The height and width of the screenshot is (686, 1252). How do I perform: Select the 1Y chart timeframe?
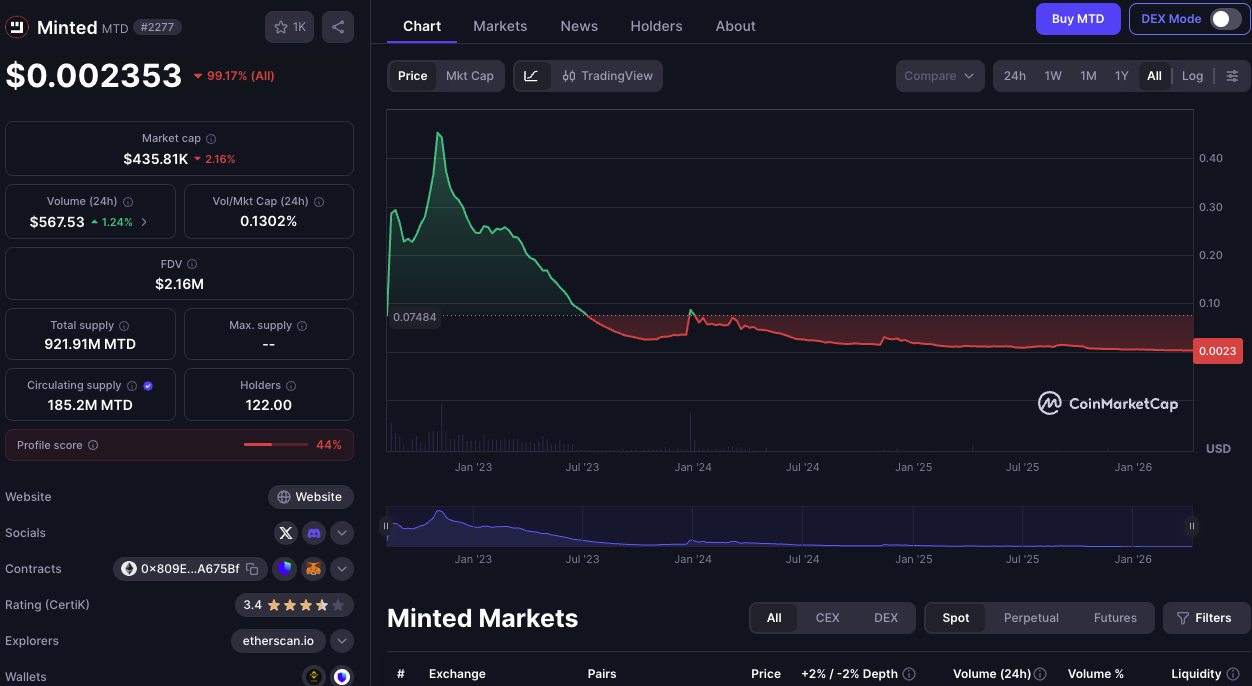click(x=1121, y=75)
